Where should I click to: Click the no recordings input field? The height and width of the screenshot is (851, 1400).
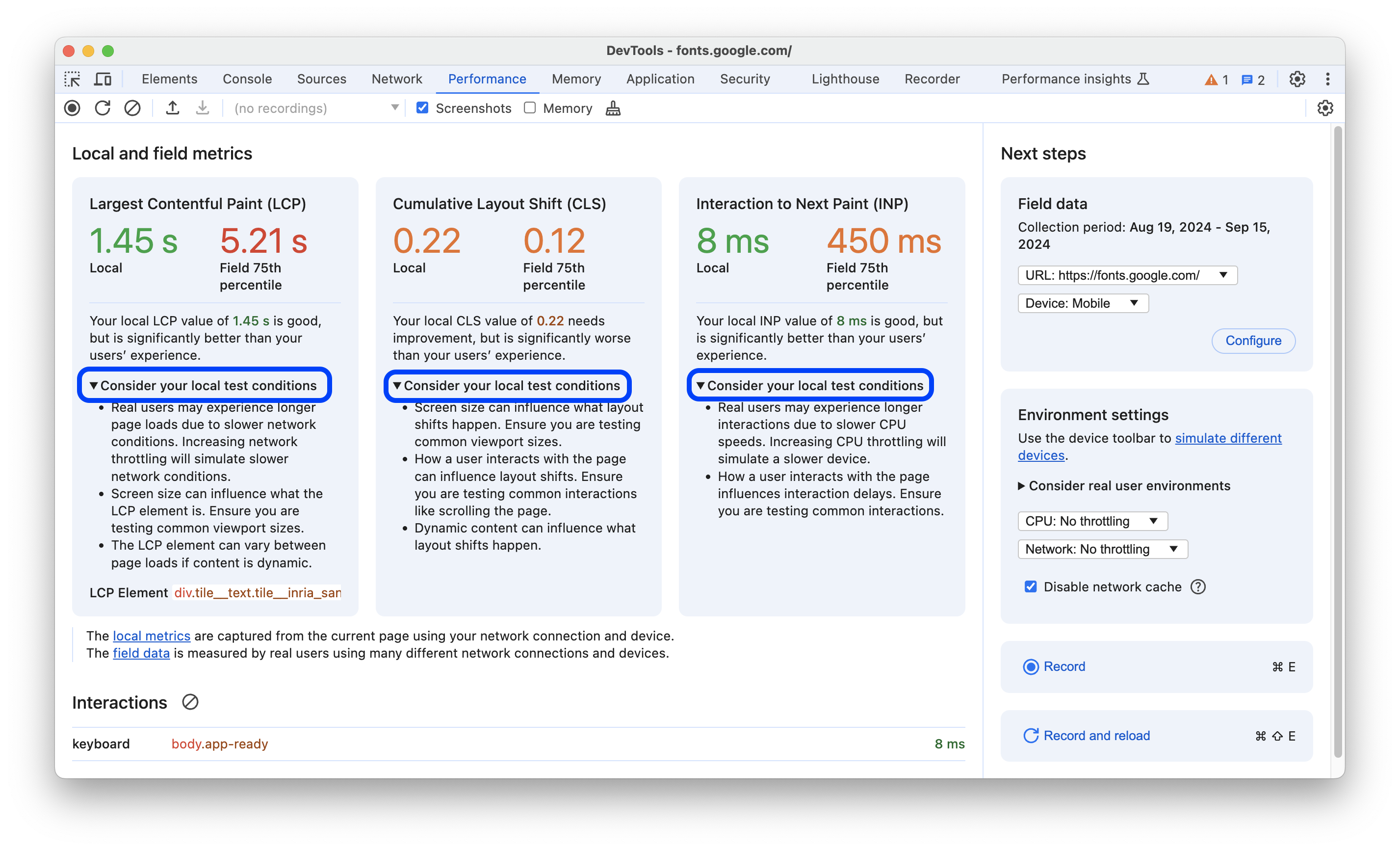click(311, 108)
